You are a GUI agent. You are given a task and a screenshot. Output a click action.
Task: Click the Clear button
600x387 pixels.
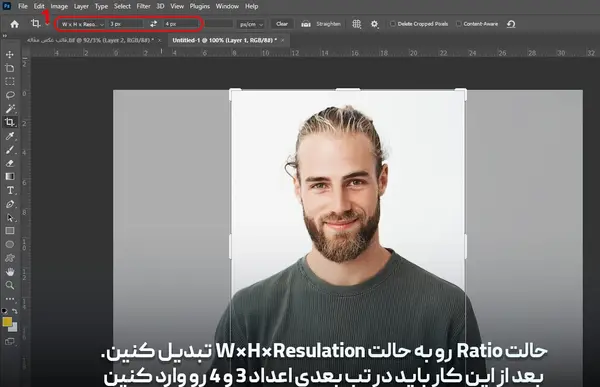[x=282, y=24]
